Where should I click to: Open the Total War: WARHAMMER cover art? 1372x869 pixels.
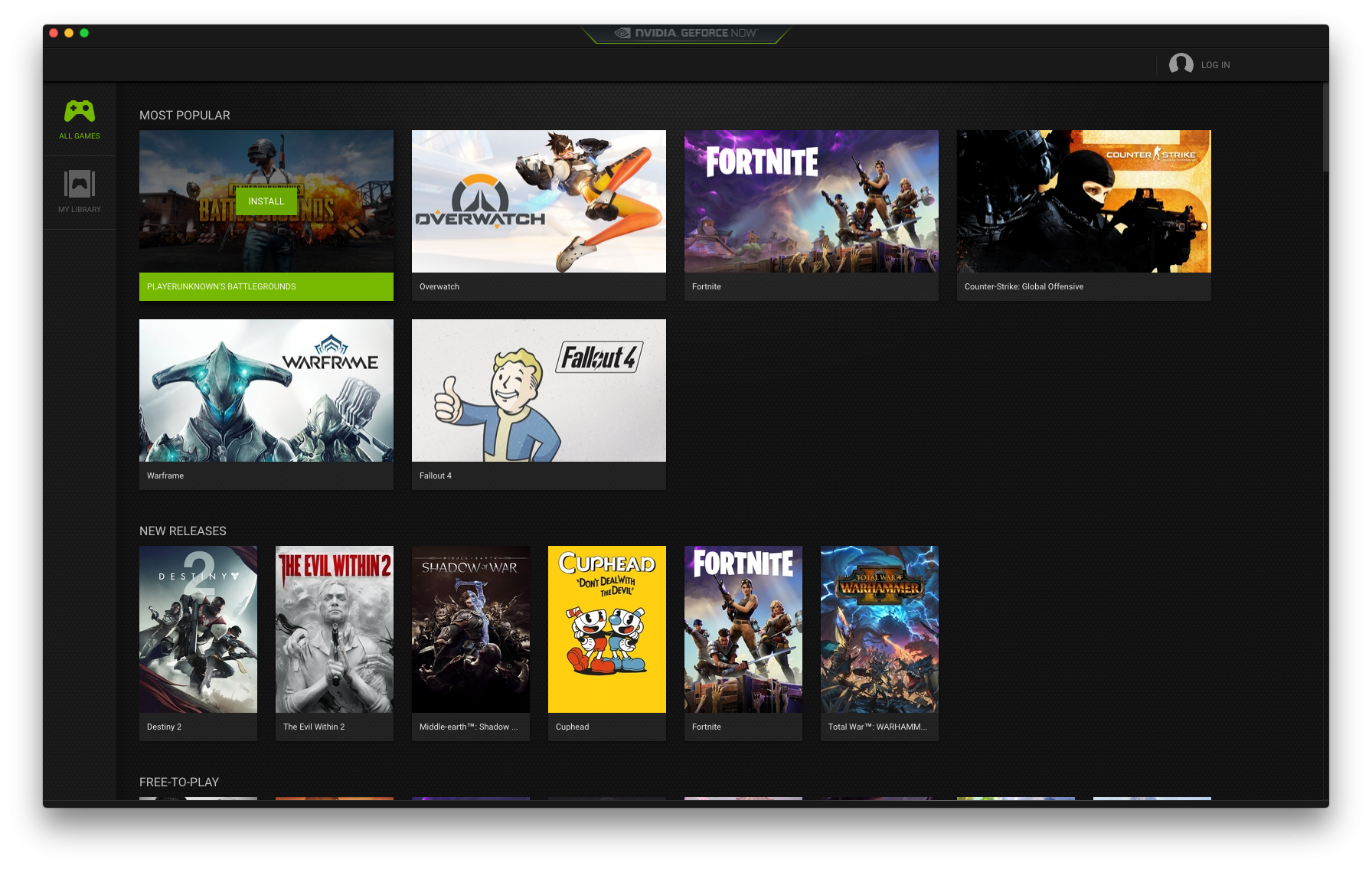click(880, 629)
